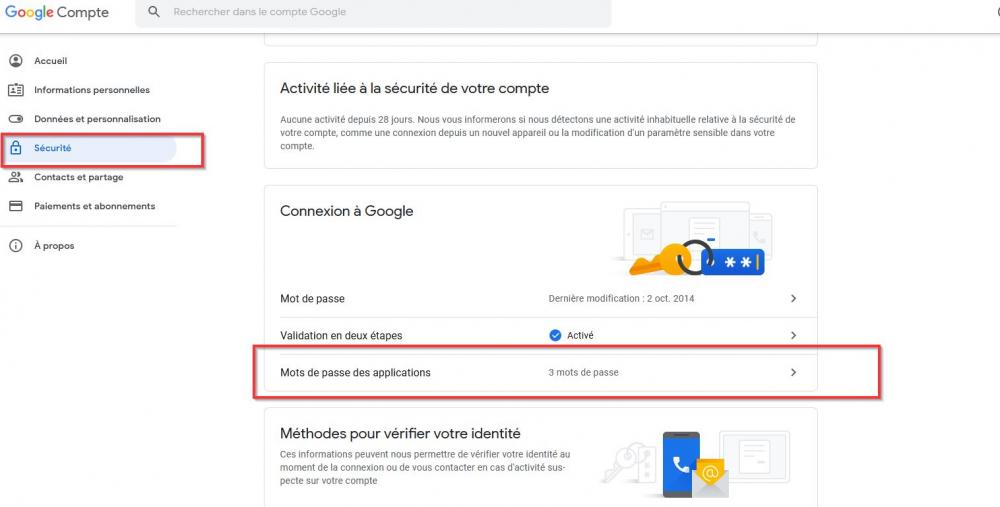Click the blue Activé checkmark
The width and height of the screenshot is (1000, 507).
555,335
